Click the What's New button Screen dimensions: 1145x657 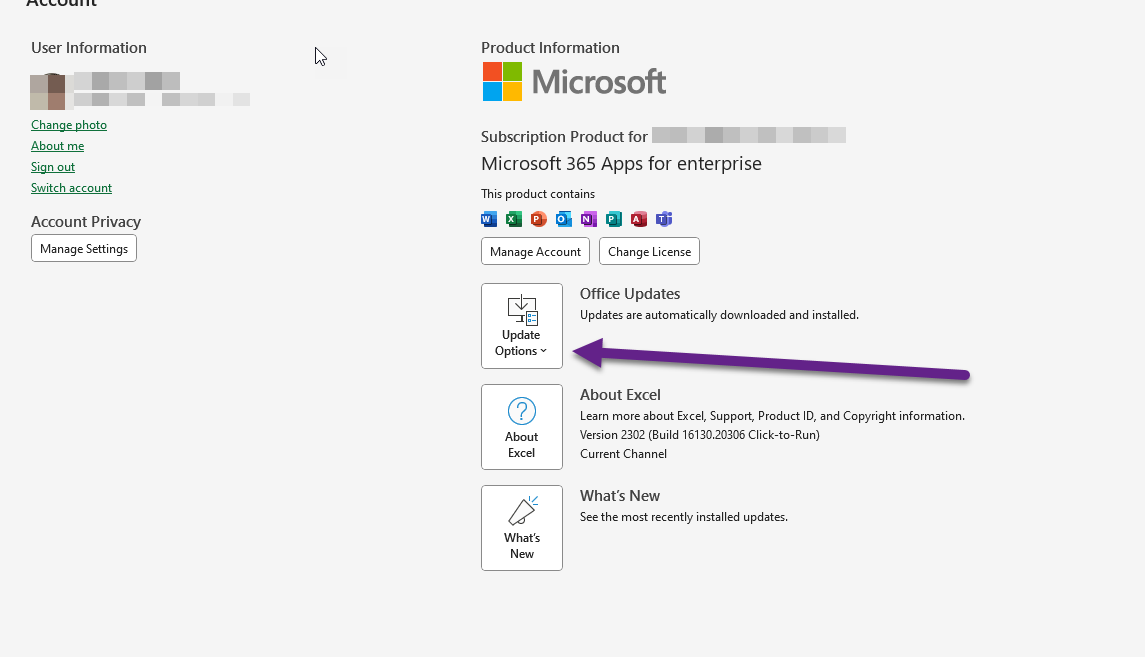click(522, 528)
